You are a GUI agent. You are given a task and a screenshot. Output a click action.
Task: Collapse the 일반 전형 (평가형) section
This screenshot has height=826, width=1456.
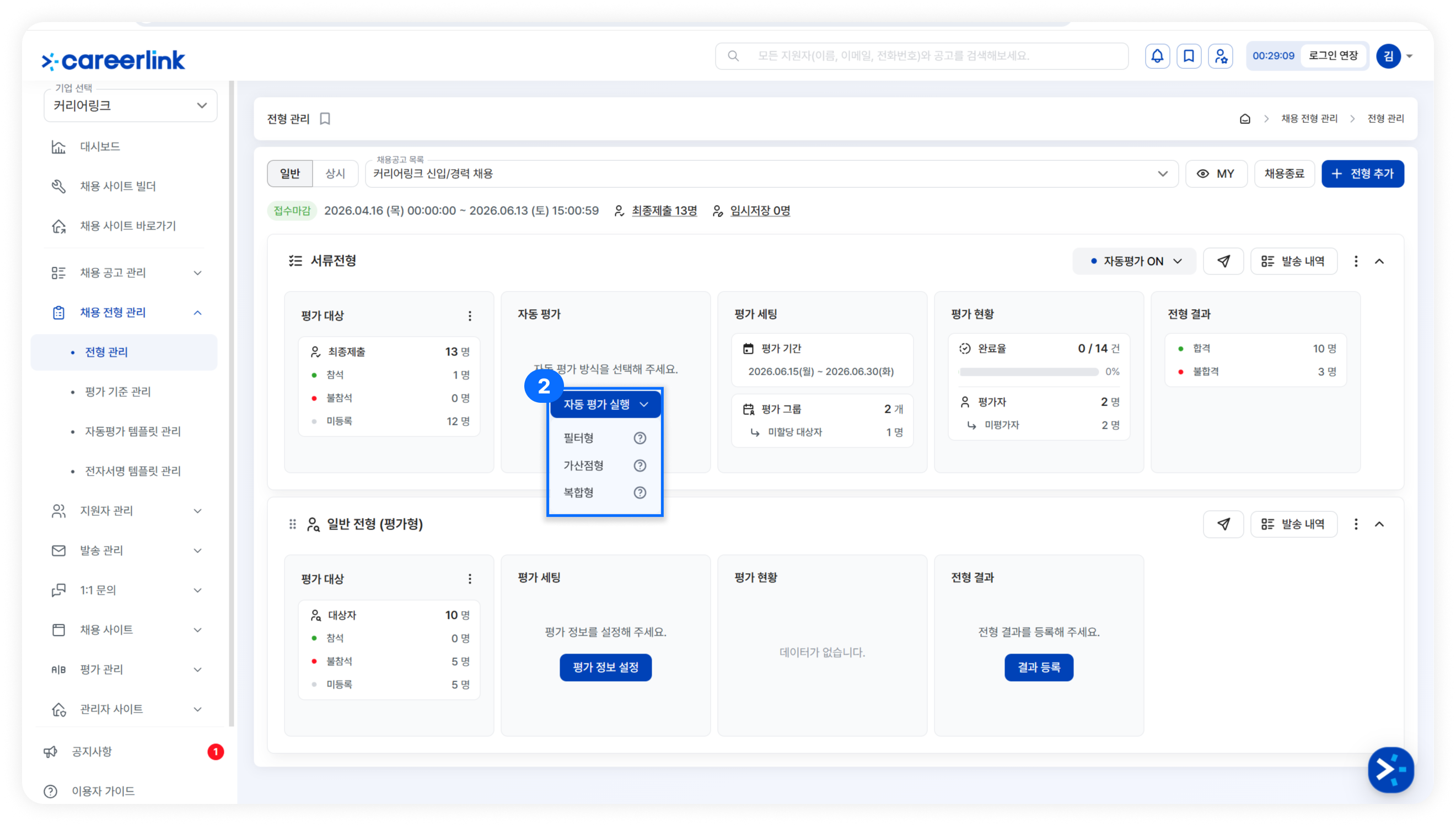tap(1379, 524)
